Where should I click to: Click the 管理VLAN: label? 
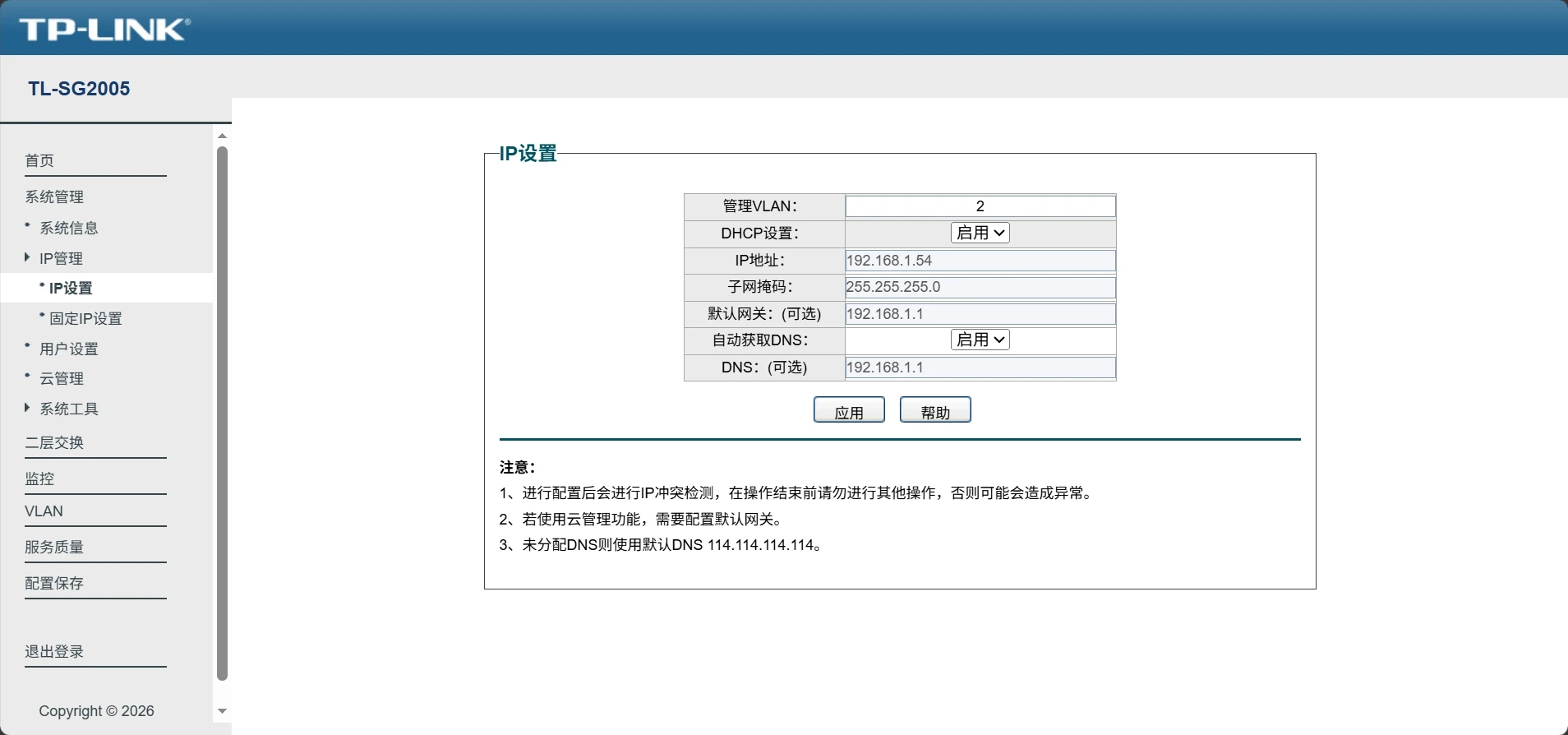pos(760,206)
